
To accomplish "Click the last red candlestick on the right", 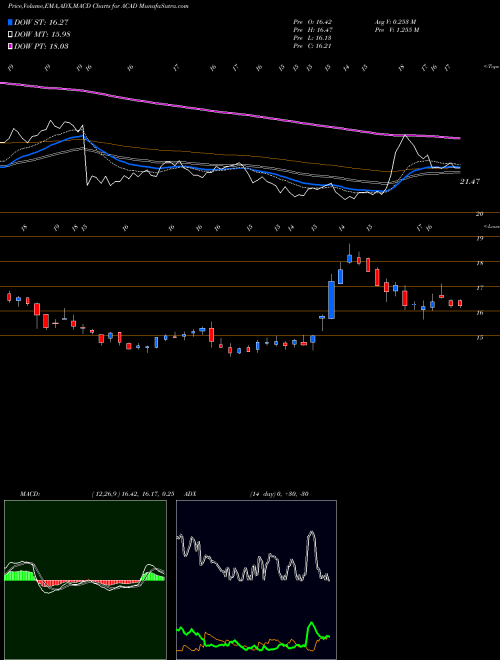I will [x=460, y=303].
